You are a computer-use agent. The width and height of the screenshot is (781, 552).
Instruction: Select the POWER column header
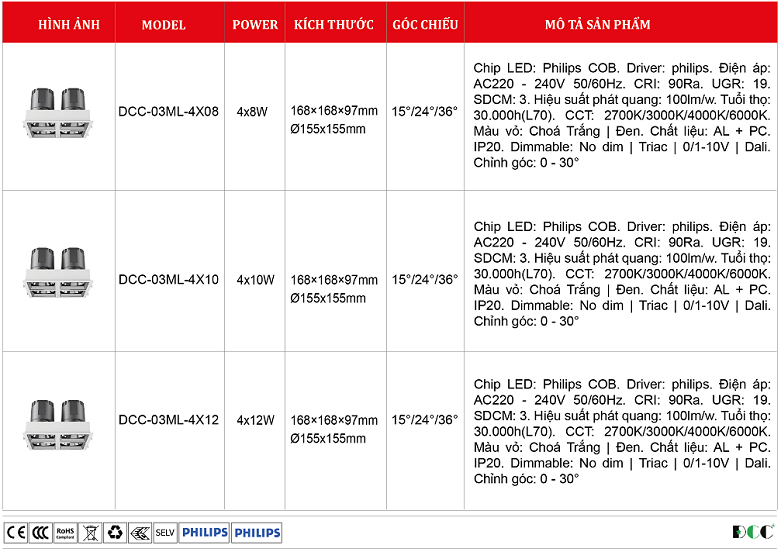point(255,25)
